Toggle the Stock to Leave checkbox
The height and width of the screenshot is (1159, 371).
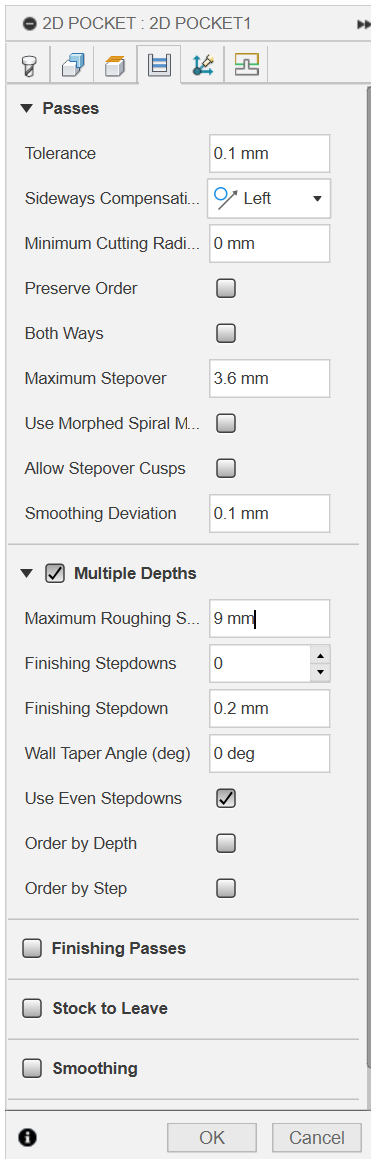(x=32, y=1008)
